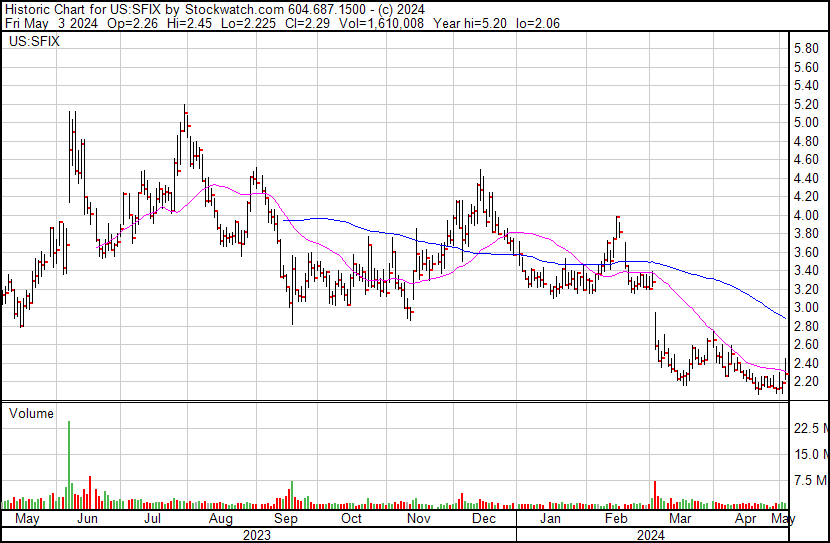
Task: Click the 5.80 price axis label
Action: coord(806,48)
